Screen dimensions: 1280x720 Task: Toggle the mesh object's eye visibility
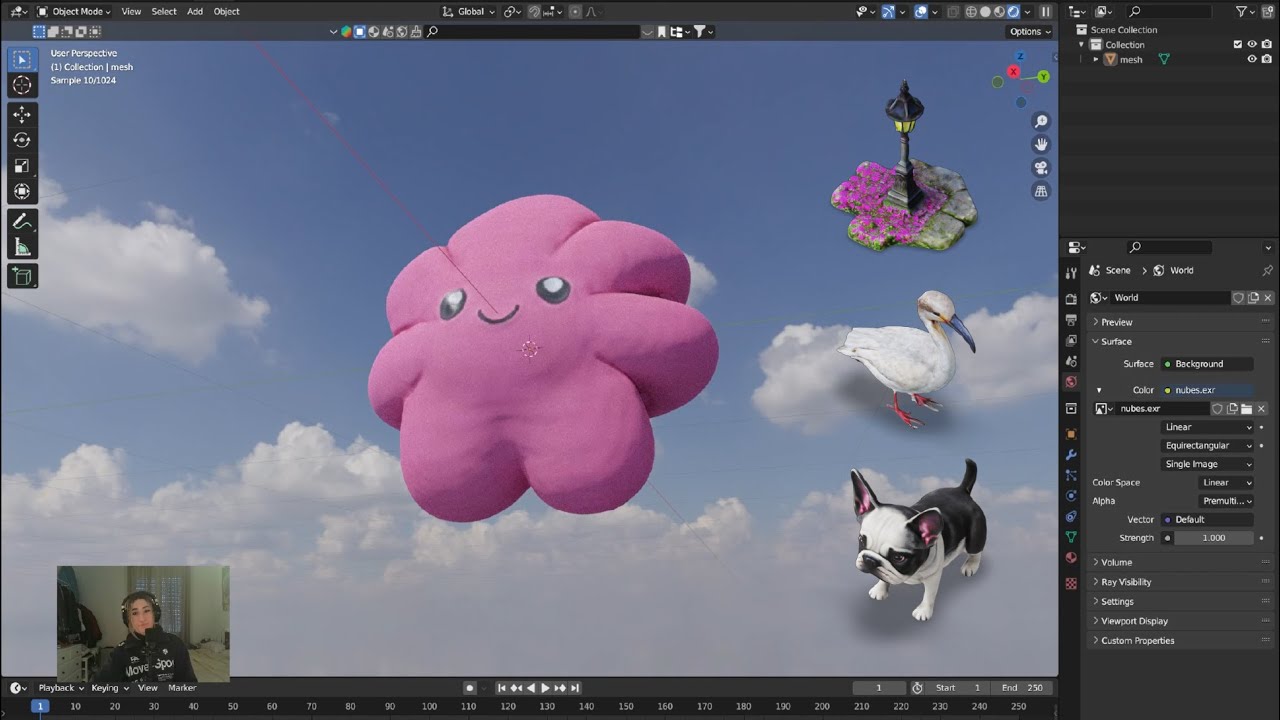click(x=1252, y=60)
